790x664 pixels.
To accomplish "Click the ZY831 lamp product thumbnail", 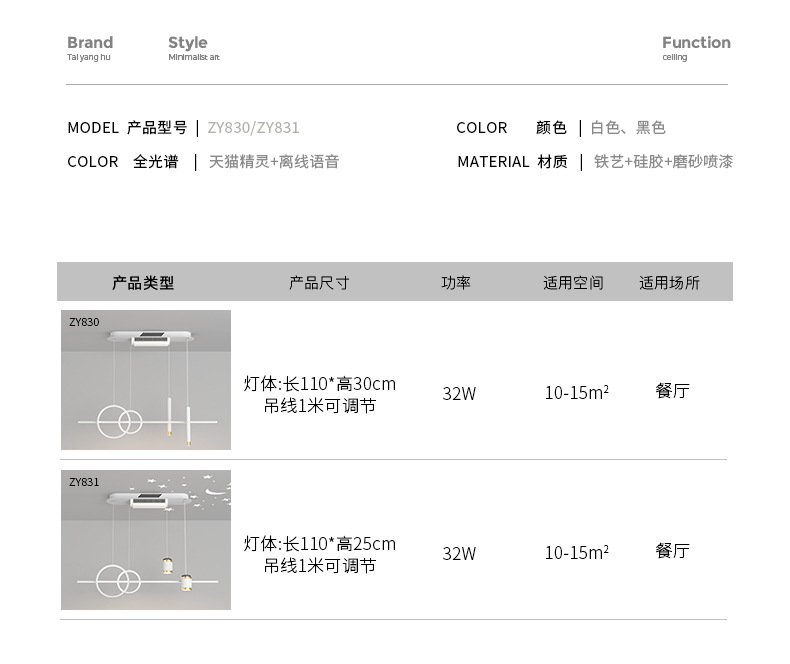I will pos(146,540).
